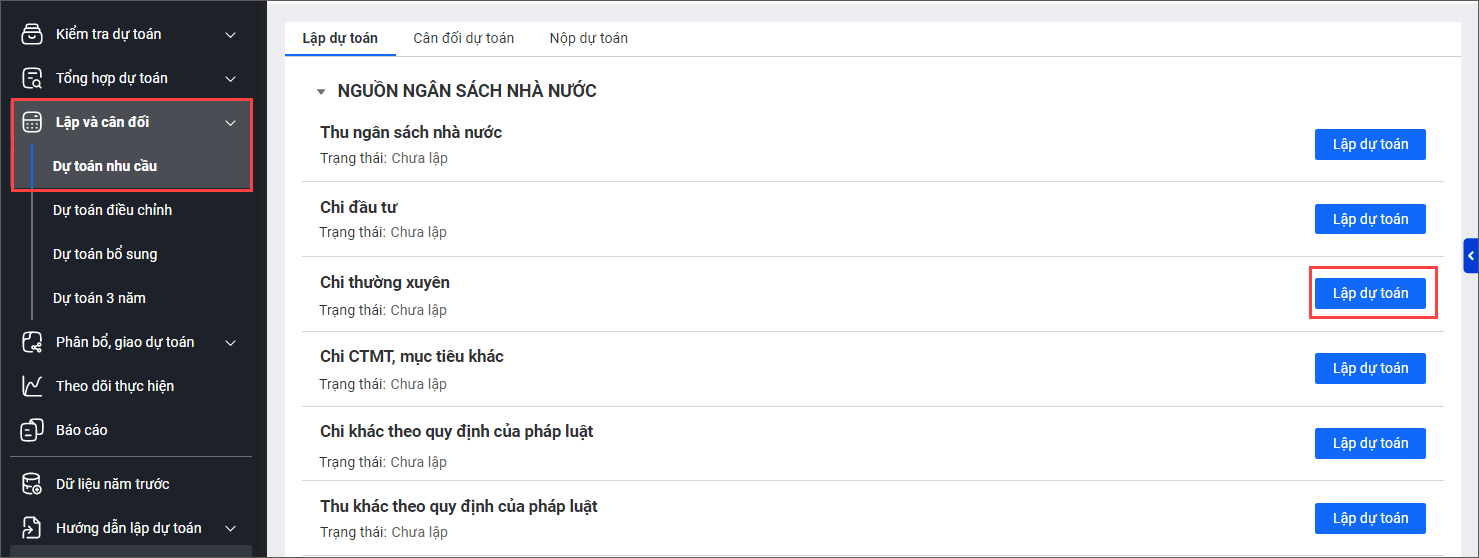1479x558 pixels.
Task: Click the Kiểm tra dự toán sidebar icon
Action: (x=33, y=34)
